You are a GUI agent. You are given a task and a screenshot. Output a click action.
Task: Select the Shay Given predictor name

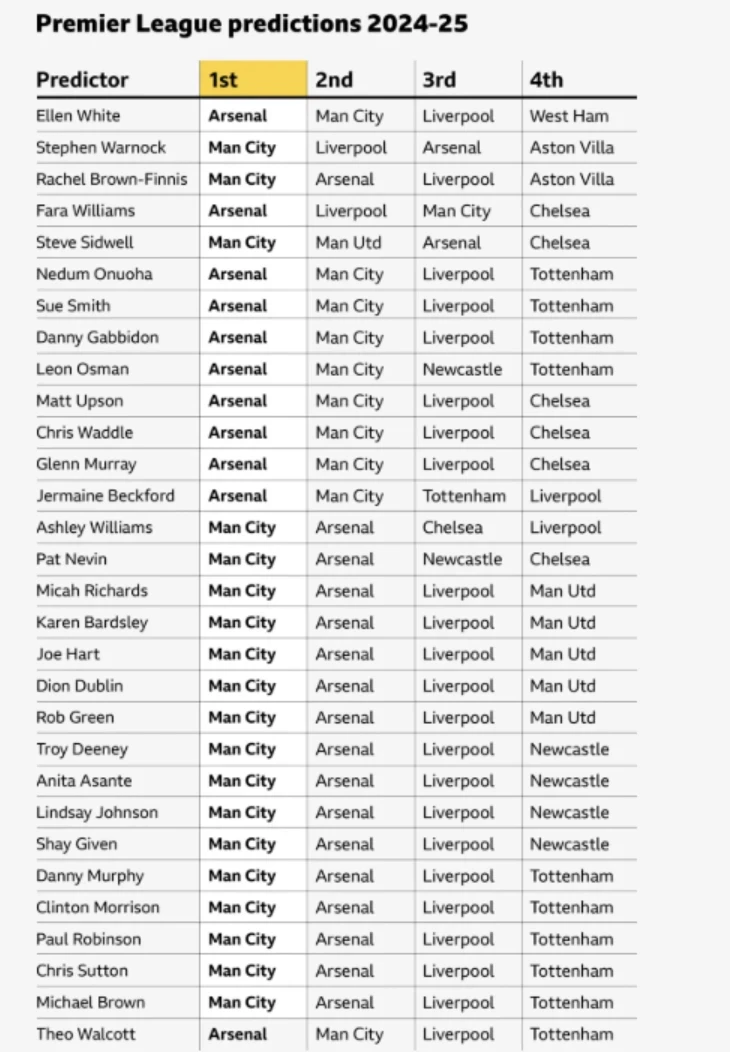click(x=76, y=844)
